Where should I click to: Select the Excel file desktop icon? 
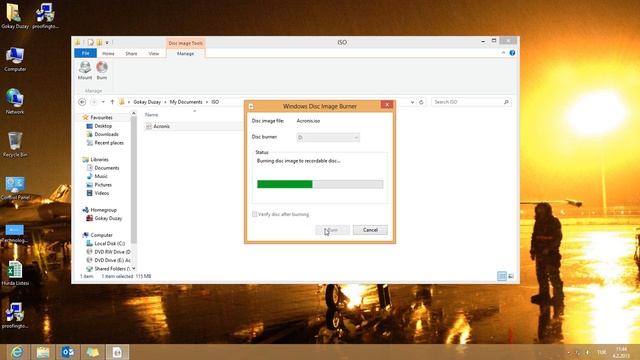pos(15,273)
